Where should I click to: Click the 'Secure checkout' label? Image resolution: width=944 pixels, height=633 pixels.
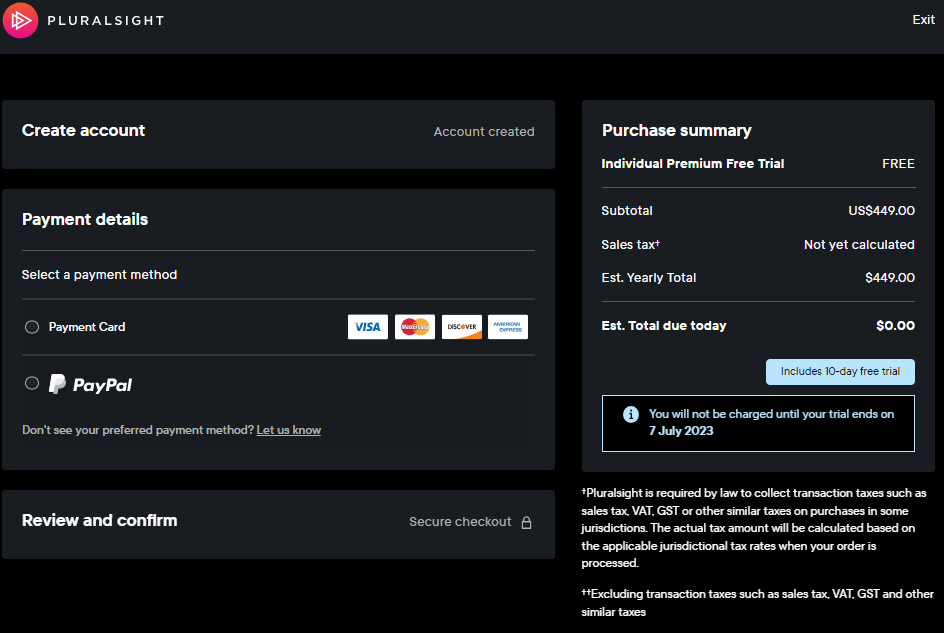(x=460, y=522)
